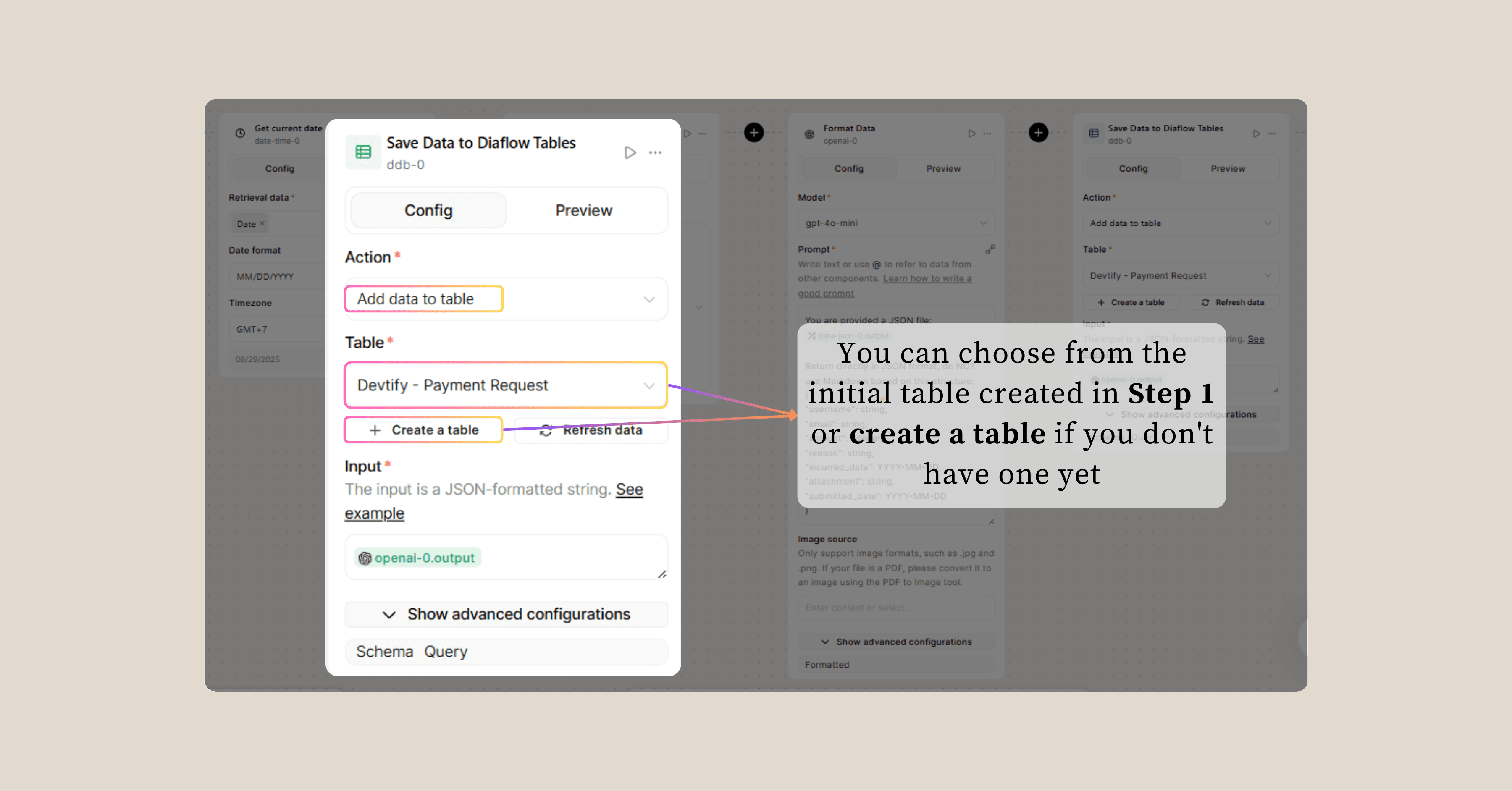
Task: Open Preview tab of right Save Data node
Action: [1228, 168]
